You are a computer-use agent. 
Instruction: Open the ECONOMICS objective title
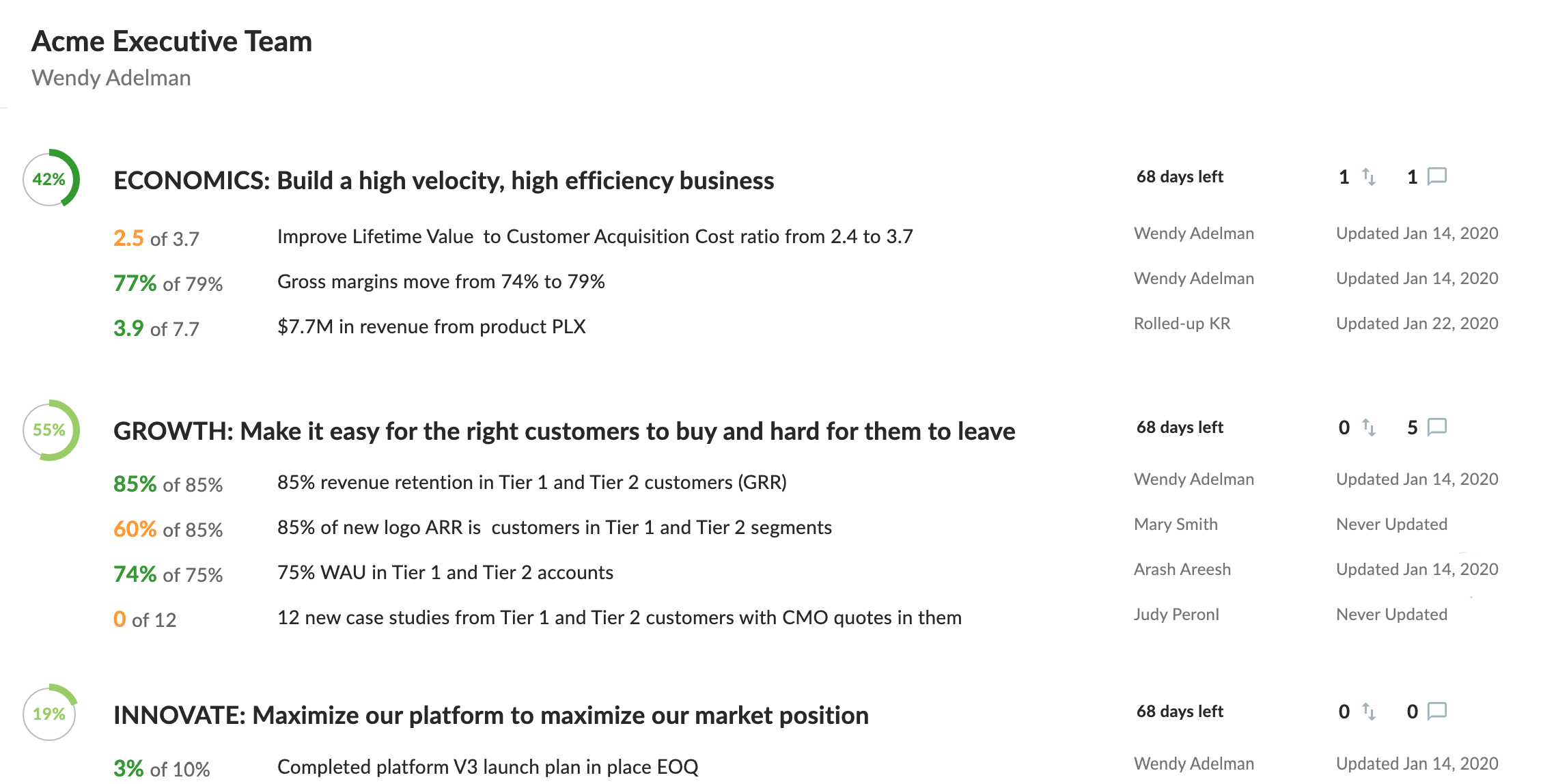443,181
